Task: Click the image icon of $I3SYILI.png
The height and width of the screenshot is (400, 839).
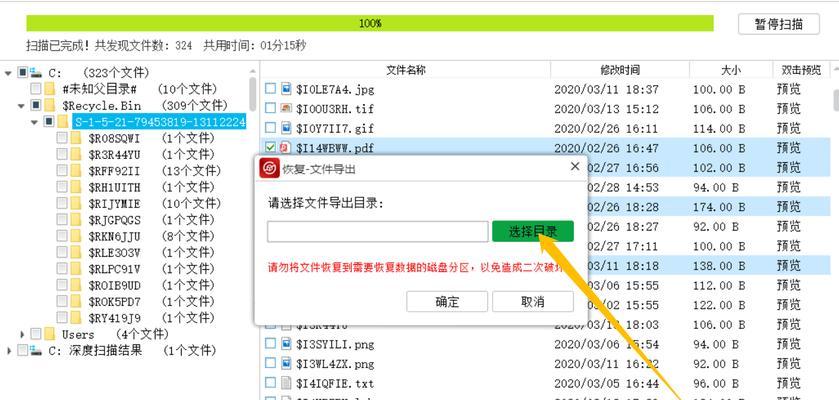Action: coord(286,343)
